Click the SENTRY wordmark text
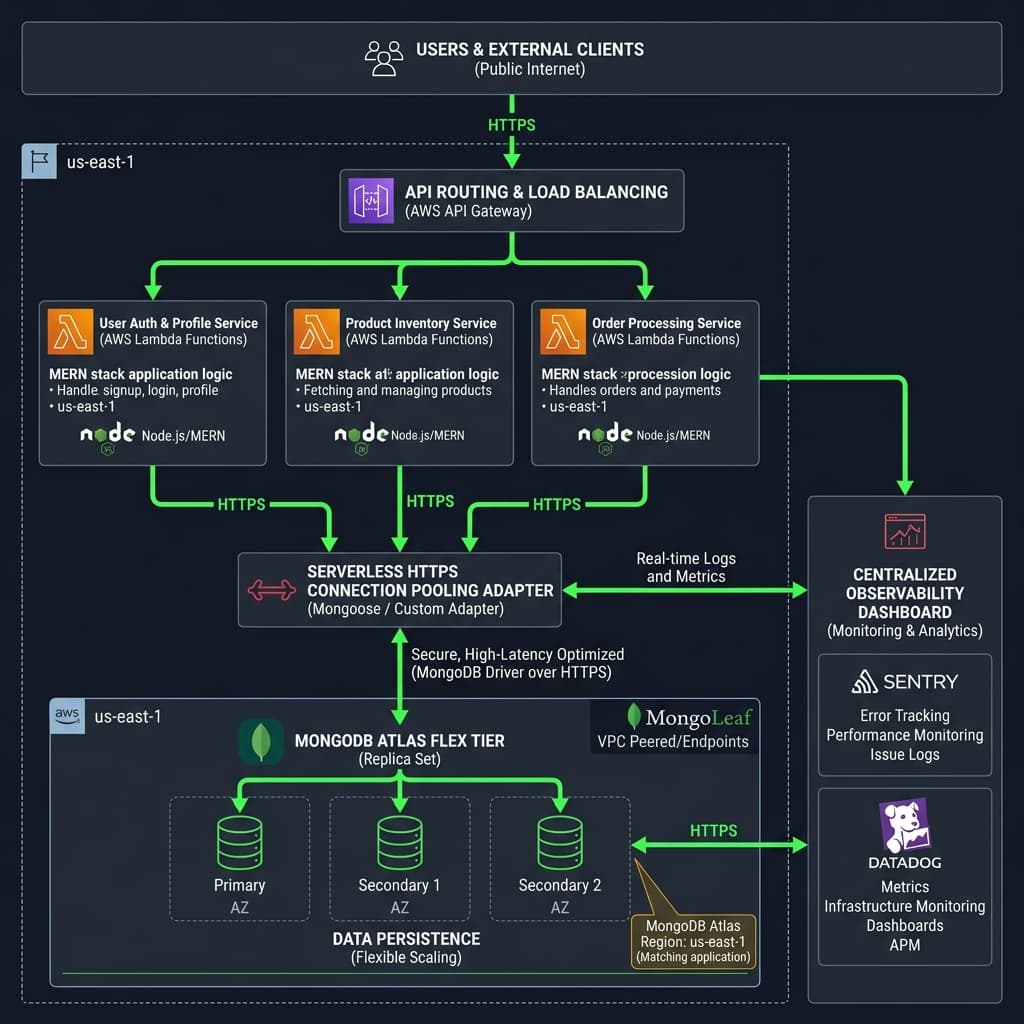 tap(920, 682)
